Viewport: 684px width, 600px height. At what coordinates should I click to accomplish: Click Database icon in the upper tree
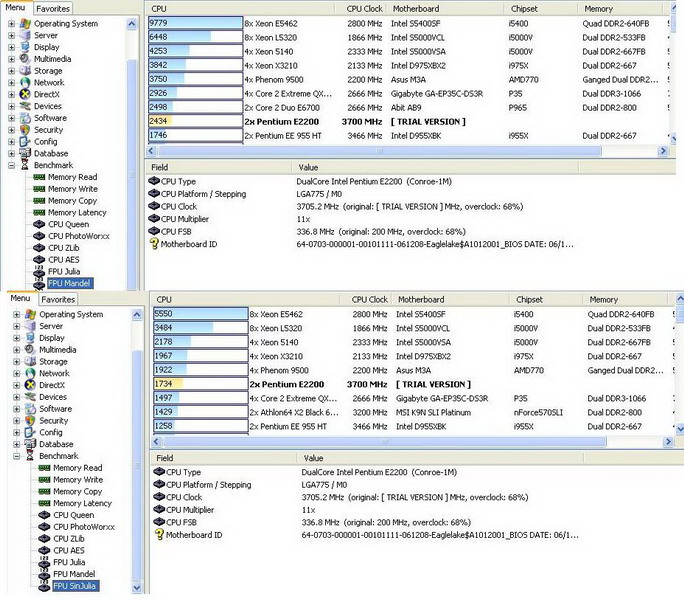(25, 153)
